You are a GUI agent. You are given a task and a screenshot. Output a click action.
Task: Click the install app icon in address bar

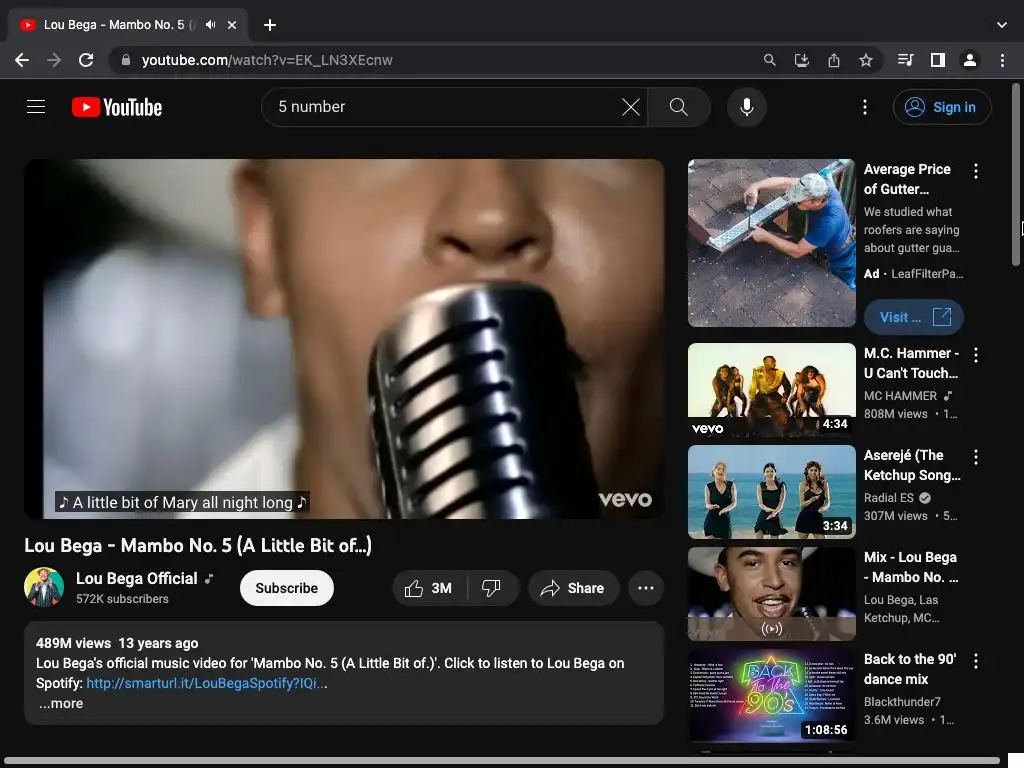pyautogui.click(x=801, y=60)
